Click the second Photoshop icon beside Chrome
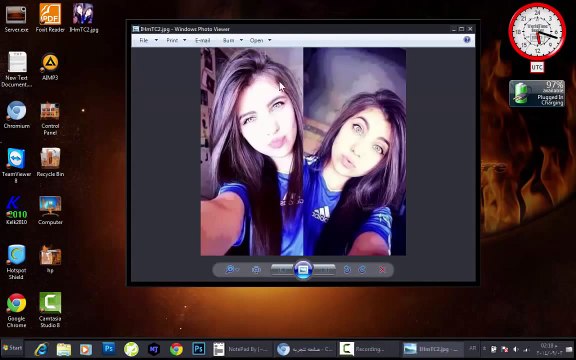 (199, 348)
